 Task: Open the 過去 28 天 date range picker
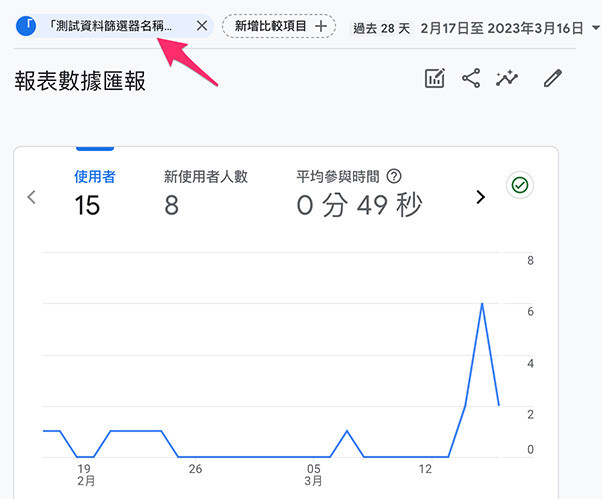tap(475, 28)
